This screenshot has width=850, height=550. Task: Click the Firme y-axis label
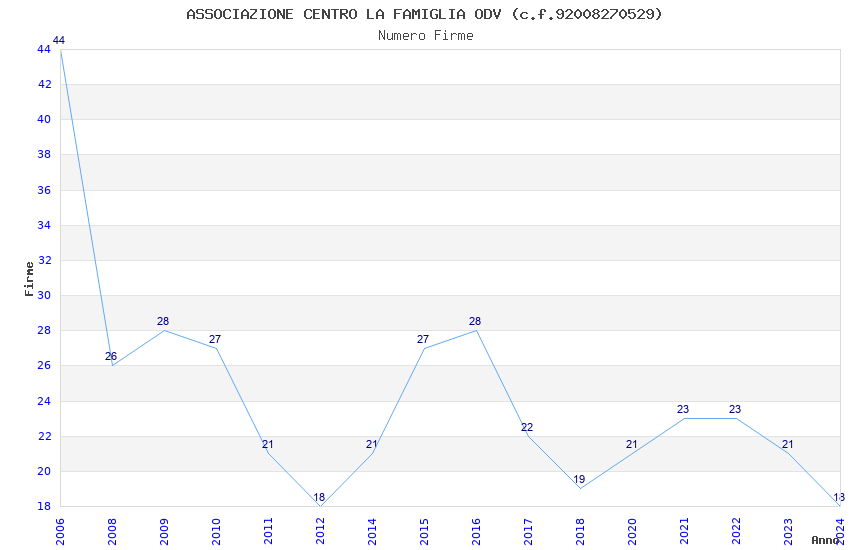(x=29, y=279)
